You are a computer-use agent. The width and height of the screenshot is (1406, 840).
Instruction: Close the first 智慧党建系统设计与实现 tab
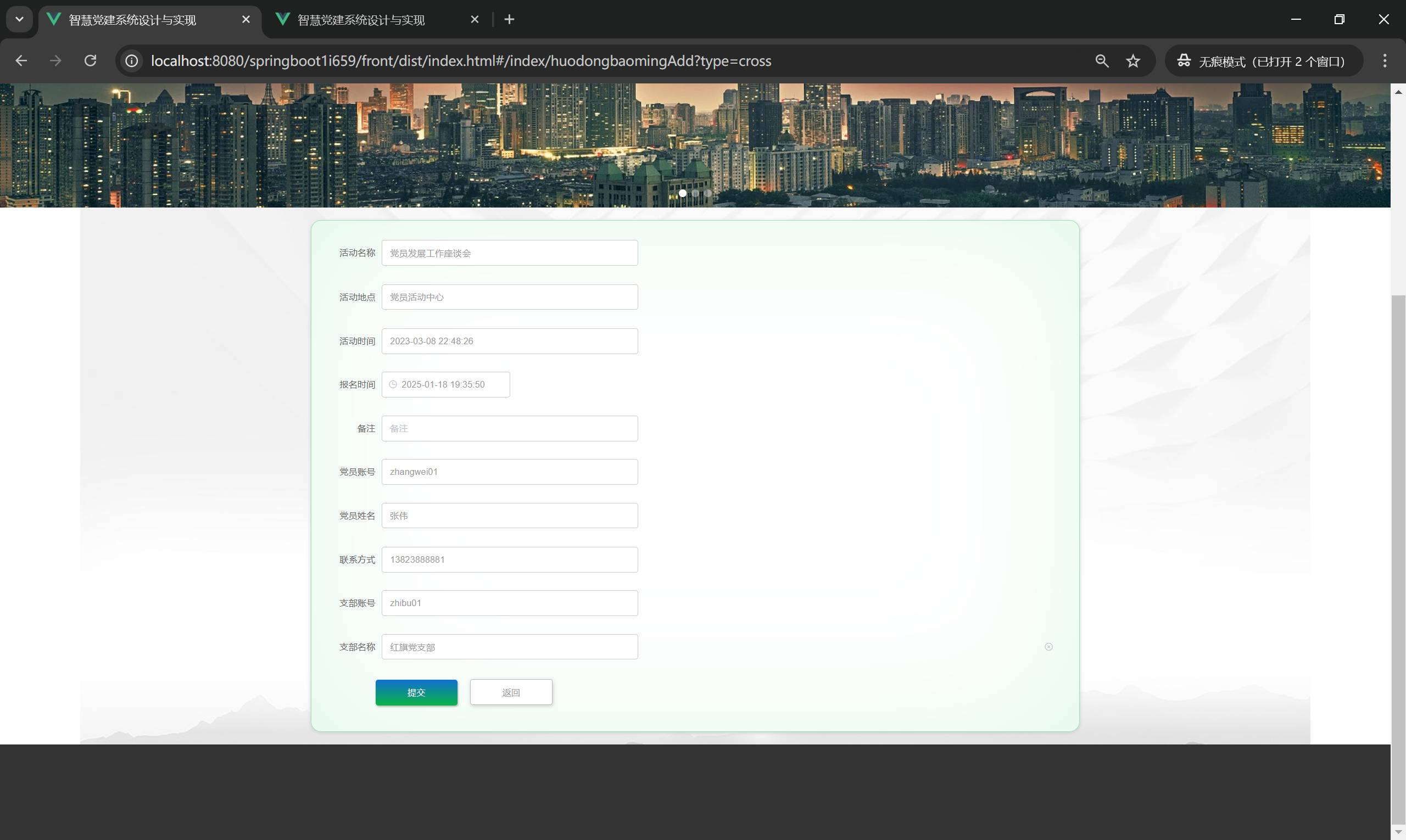246,19
